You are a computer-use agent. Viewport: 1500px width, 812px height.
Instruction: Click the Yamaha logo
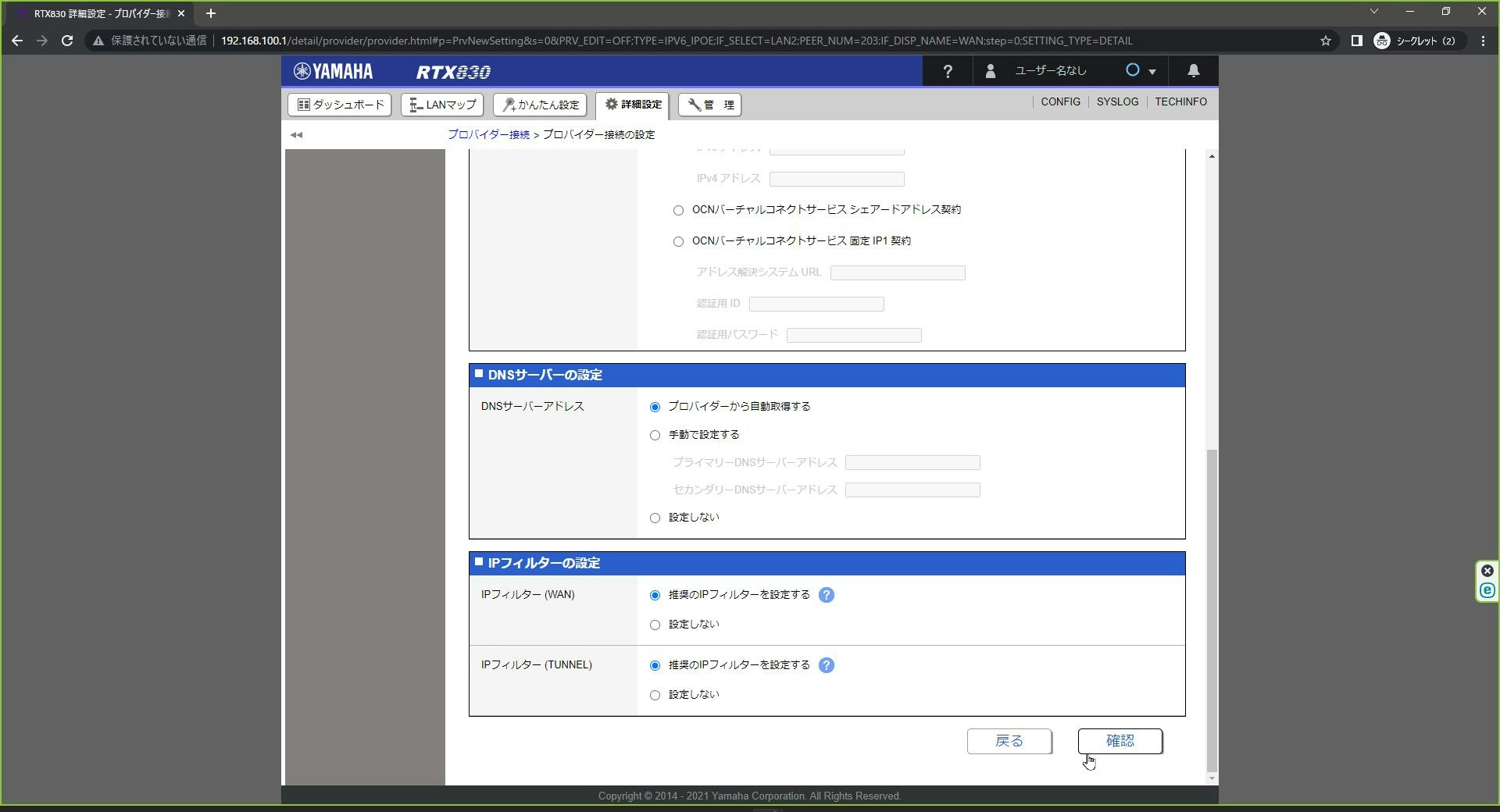333,71
